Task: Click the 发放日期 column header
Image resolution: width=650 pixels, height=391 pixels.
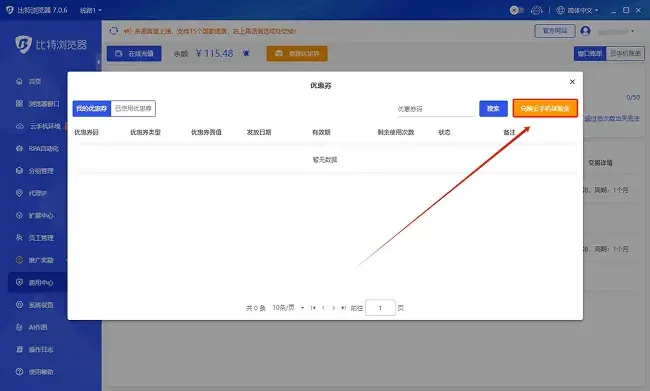Action: coord(259,132)
